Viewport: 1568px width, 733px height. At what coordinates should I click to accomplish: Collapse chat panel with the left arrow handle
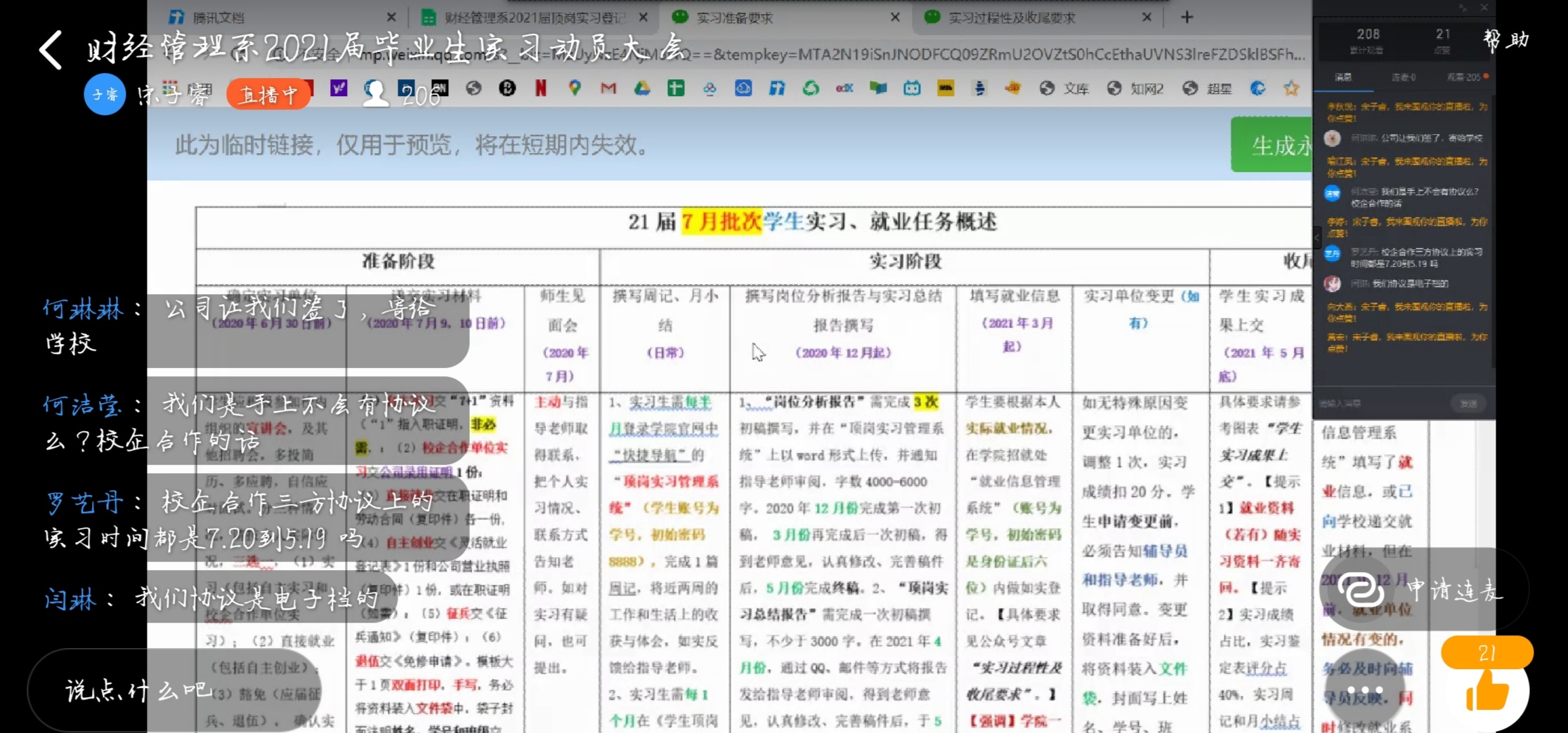[x=1317, y=239]
